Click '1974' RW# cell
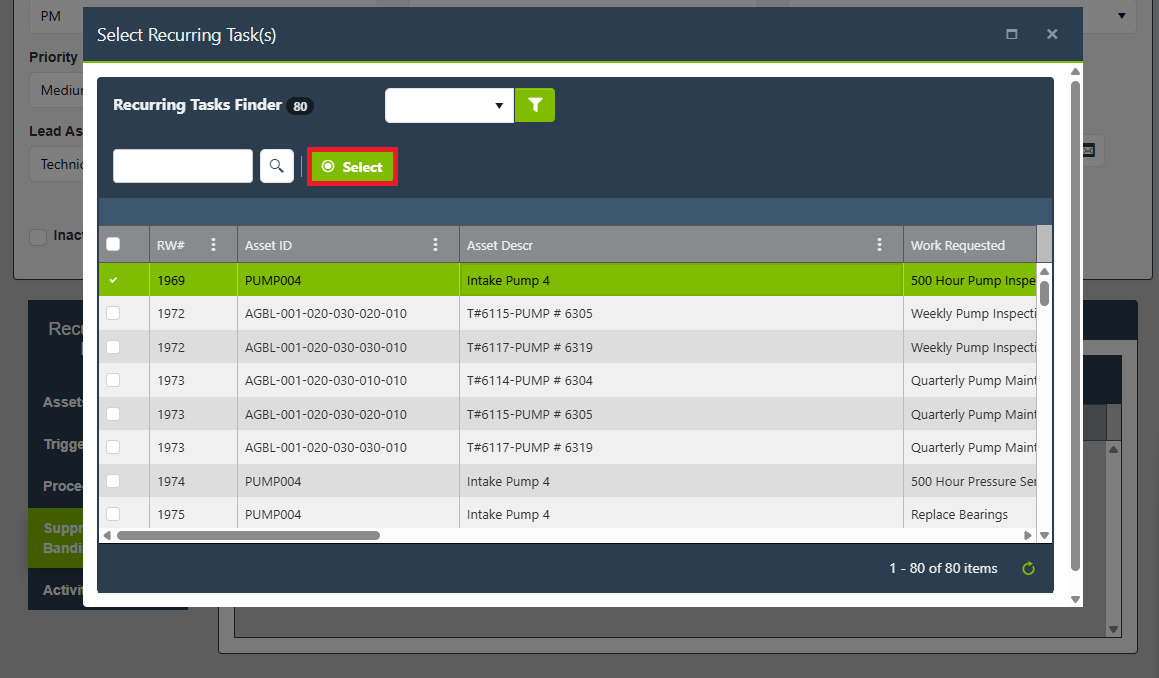This screenshot has height=678, width=1159. click(x=171, y=481)
